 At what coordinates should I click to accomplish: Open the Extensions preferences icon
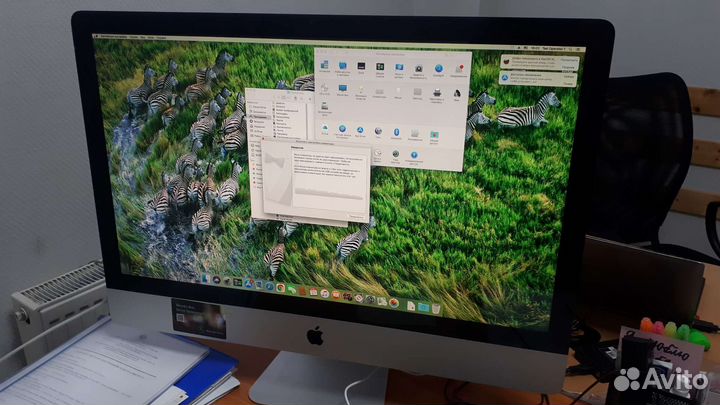click(x=415, y=133)
